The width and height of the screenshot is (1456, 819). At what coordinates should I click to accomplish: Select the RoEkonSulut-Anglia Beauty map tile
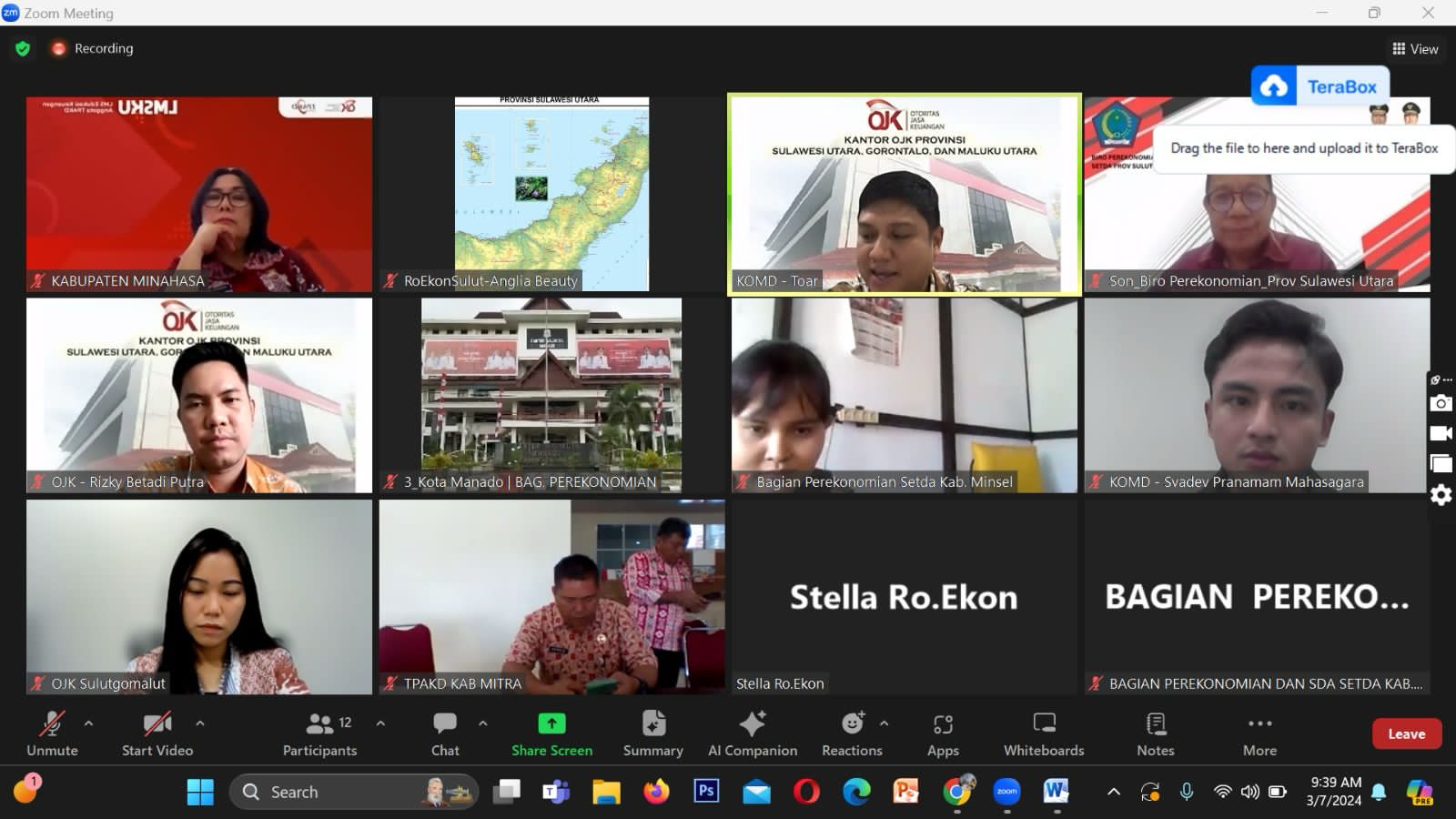(551, 194)
